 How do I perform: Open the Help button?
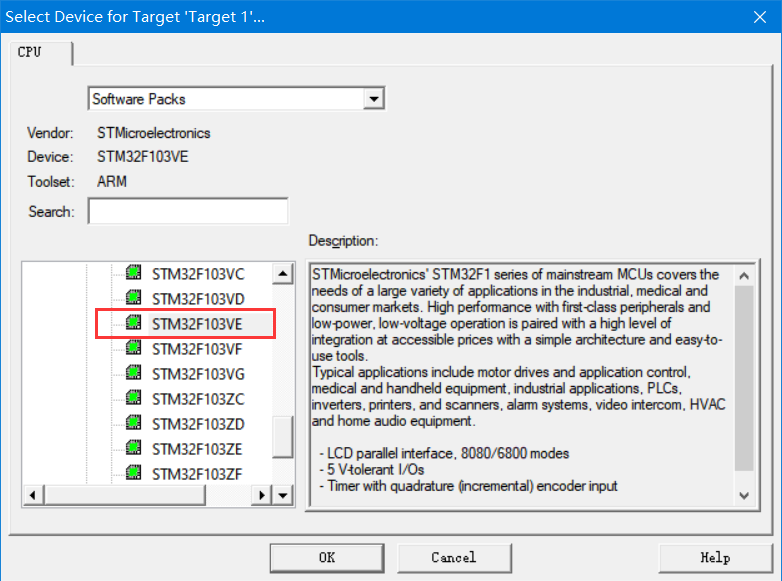coord(715,558)
